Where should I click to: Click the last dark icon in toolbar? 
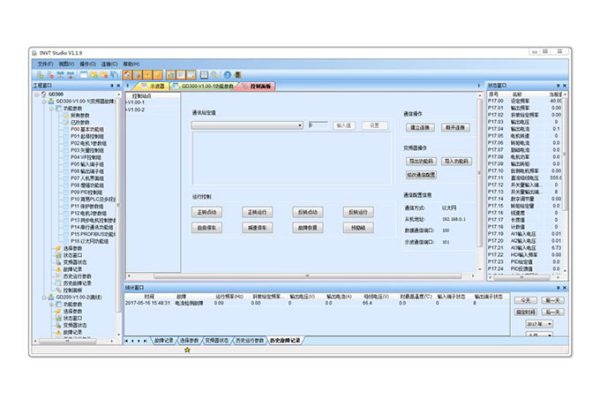[237, 74]
